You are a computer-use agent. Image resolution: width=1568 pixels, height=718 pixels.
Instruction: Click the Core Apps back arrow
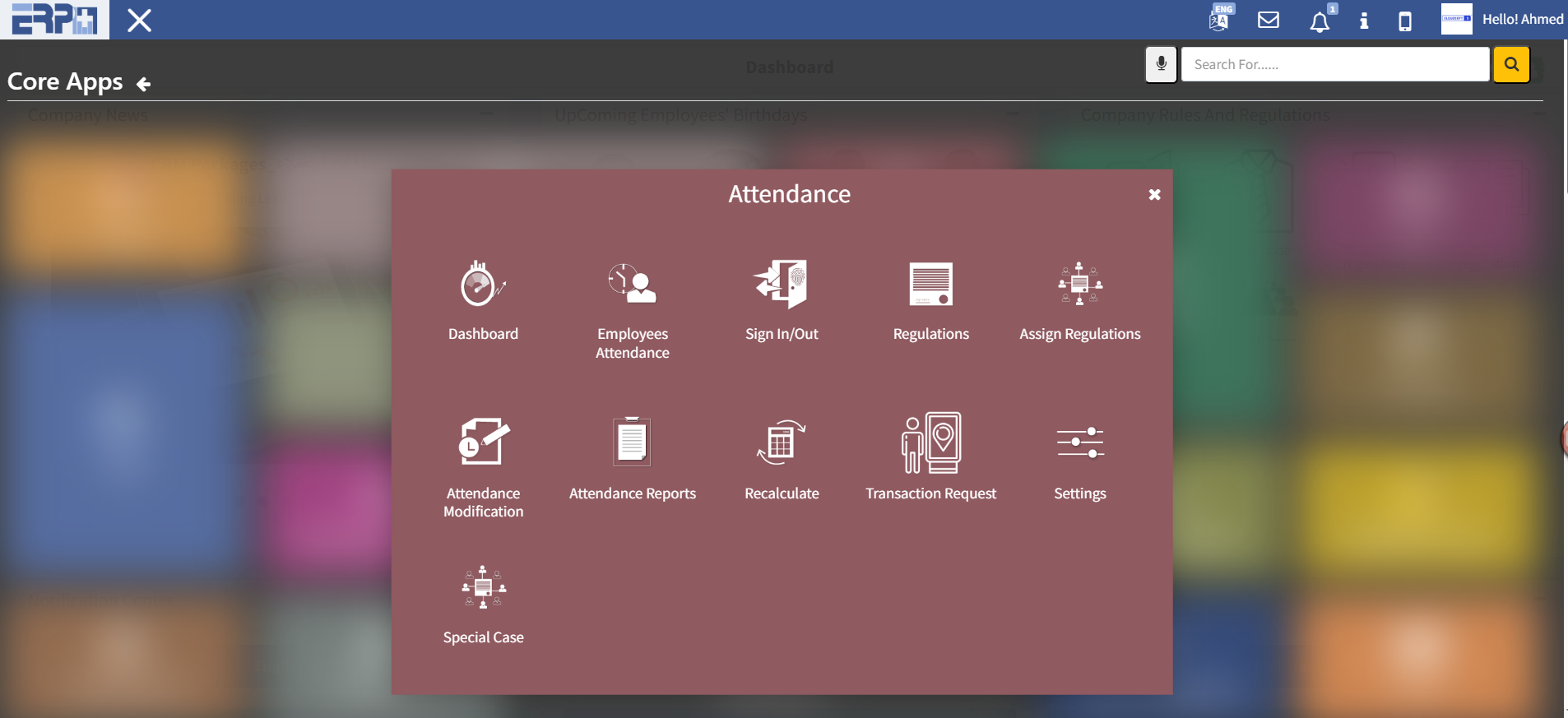click(144, 84)
